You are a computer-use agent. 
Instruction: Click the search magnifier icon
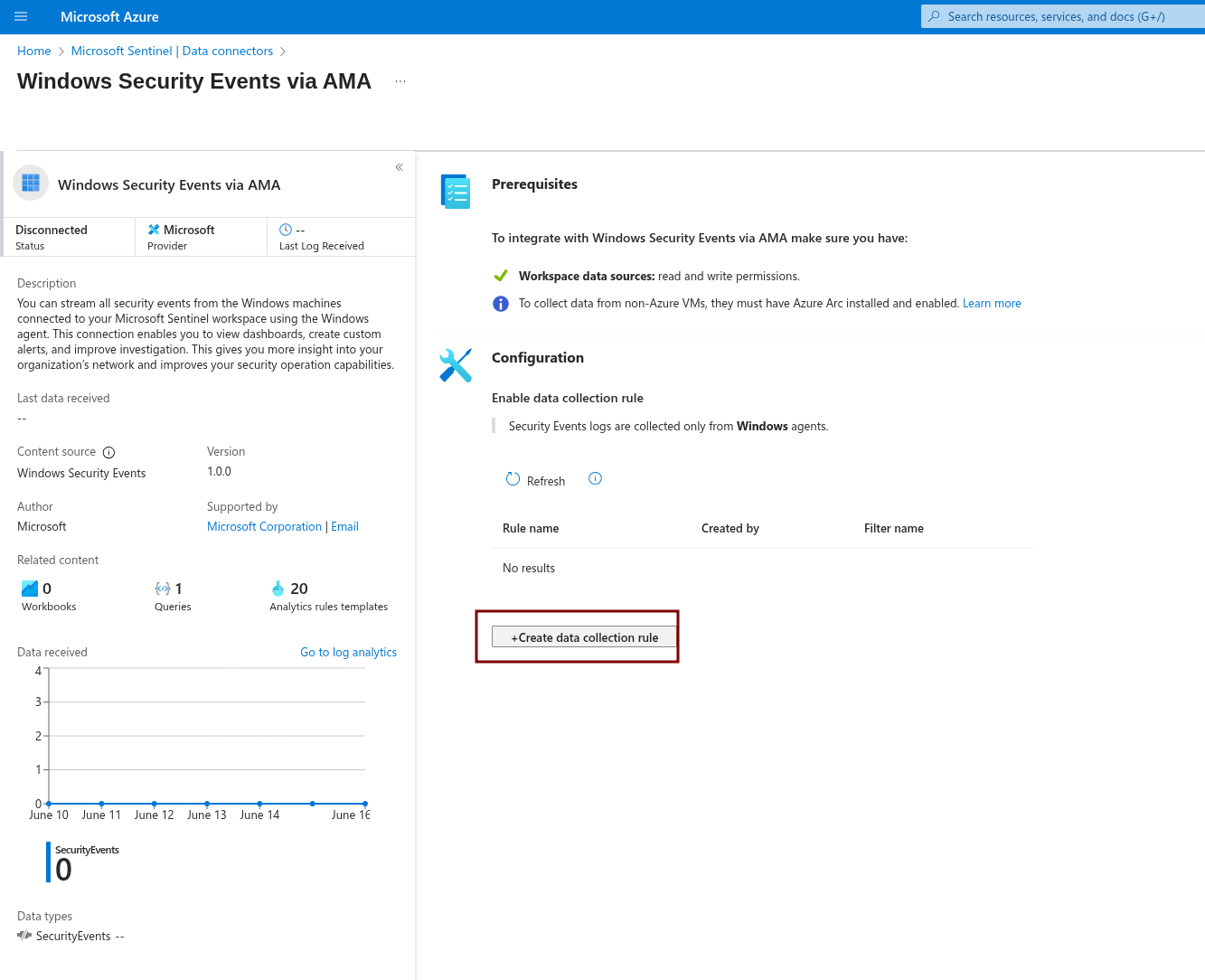tap(935, 16)
